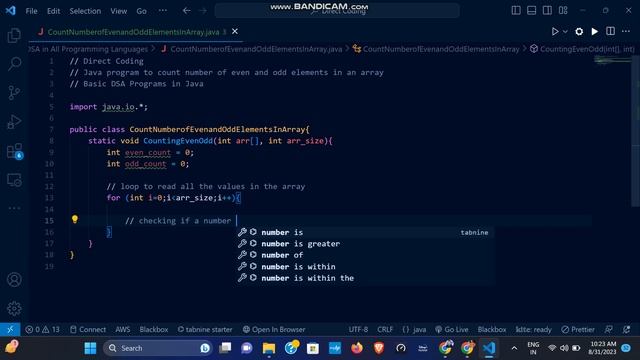This screenshot has height=360, width=640.
Task: Open File Explorer from the taskbar
Action: [269, 348]
